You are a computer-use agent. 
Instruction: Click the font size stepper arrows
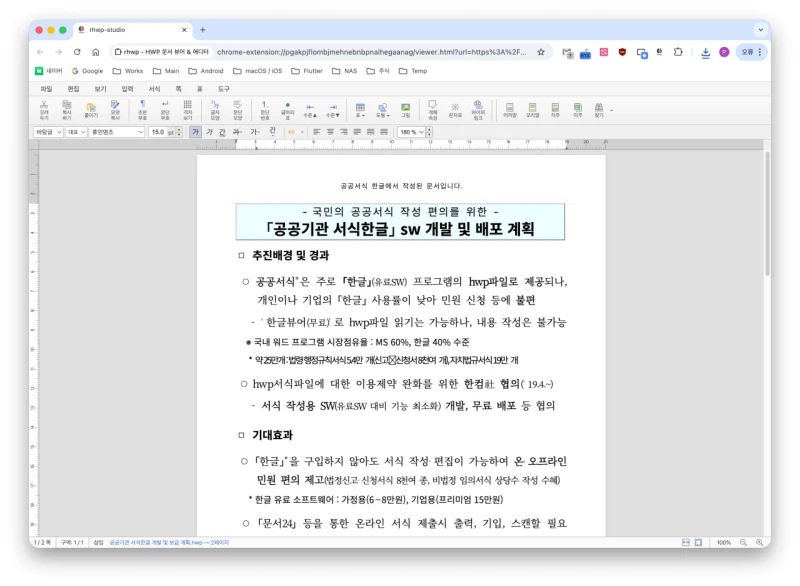(179, 132)
